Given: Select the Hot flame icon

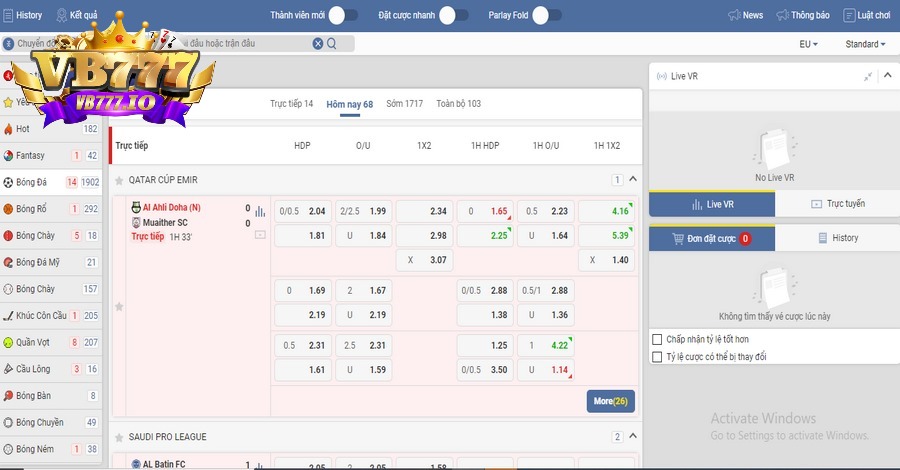Looking at the screenshot, I should pos(8,129).
